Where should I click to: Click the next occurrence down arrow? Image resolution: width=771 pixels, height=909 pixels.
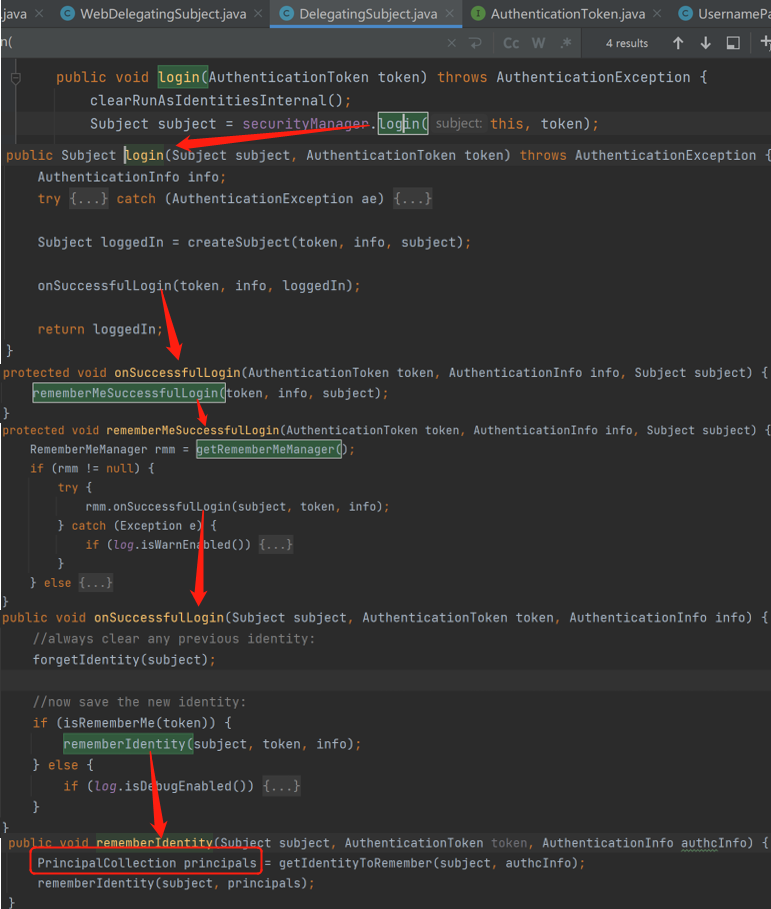pos(705,43)
